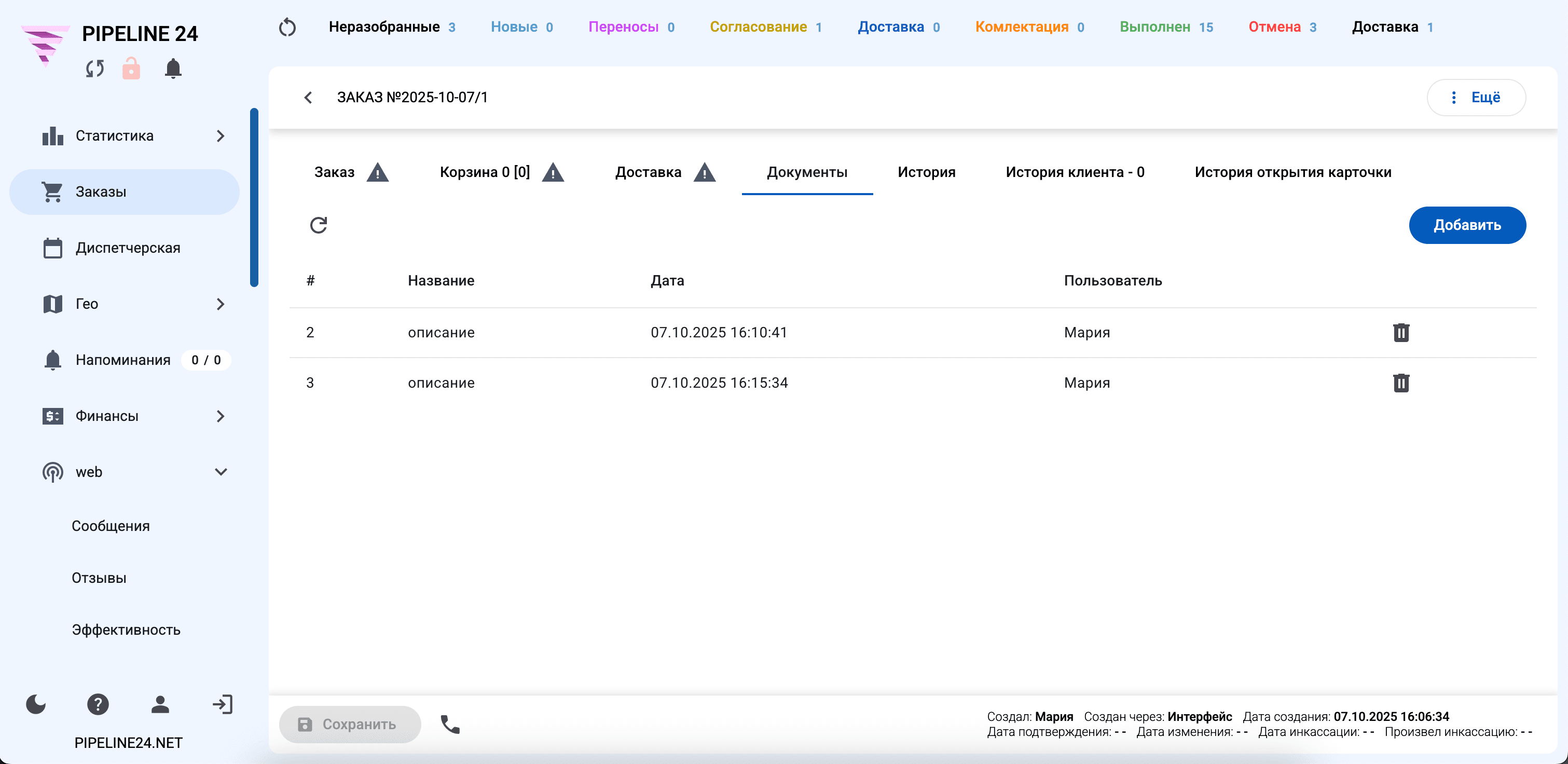This screenshot has height=764, width=1568.
Task: Click the top refresh counters icon
Action: pos(287,28)
